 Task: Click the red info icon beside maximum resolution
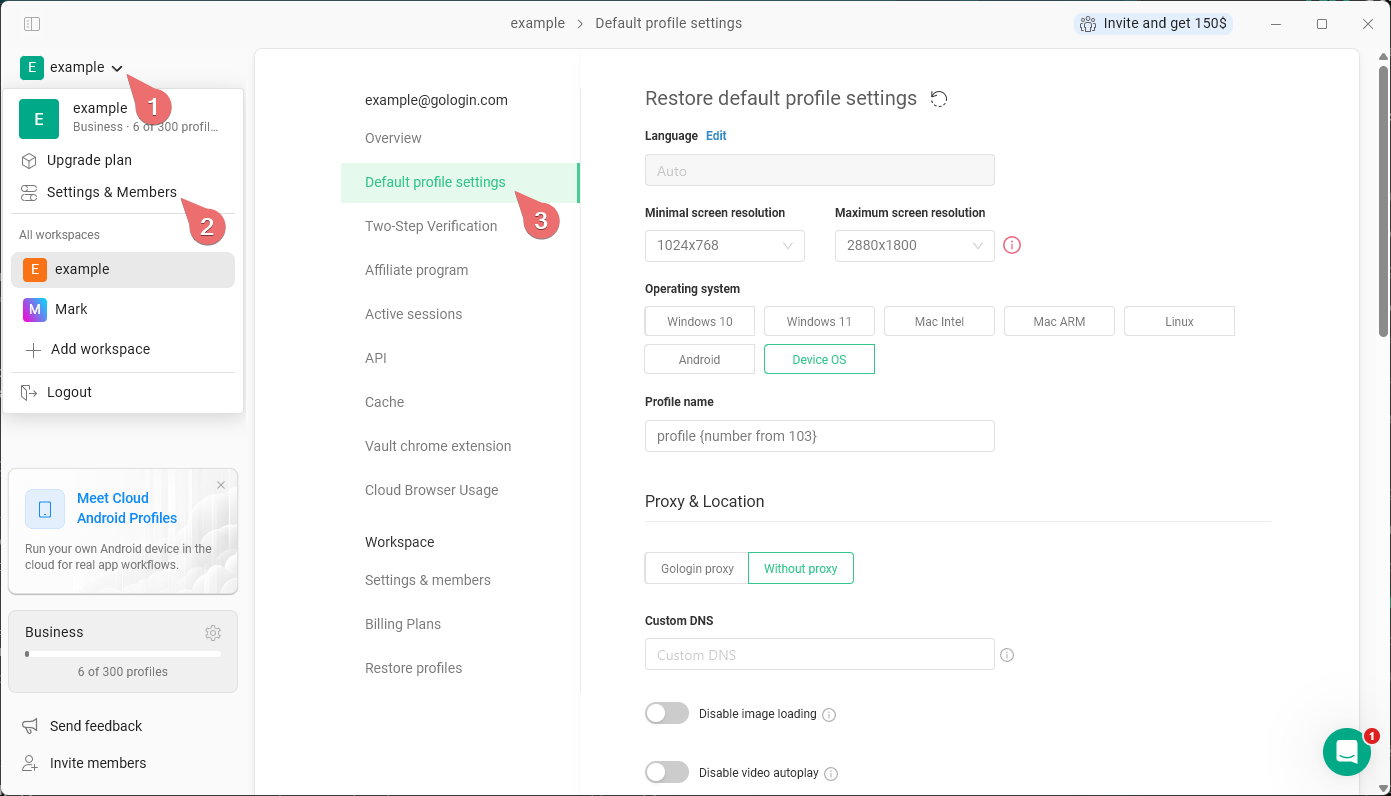[1012, 245]
